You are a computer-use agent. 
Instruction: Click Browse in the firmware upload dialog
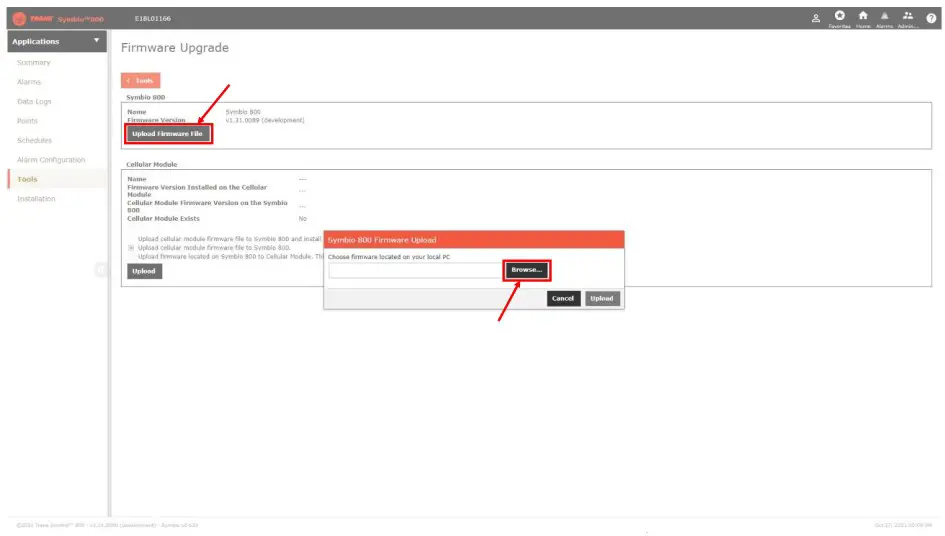(526, 270)
